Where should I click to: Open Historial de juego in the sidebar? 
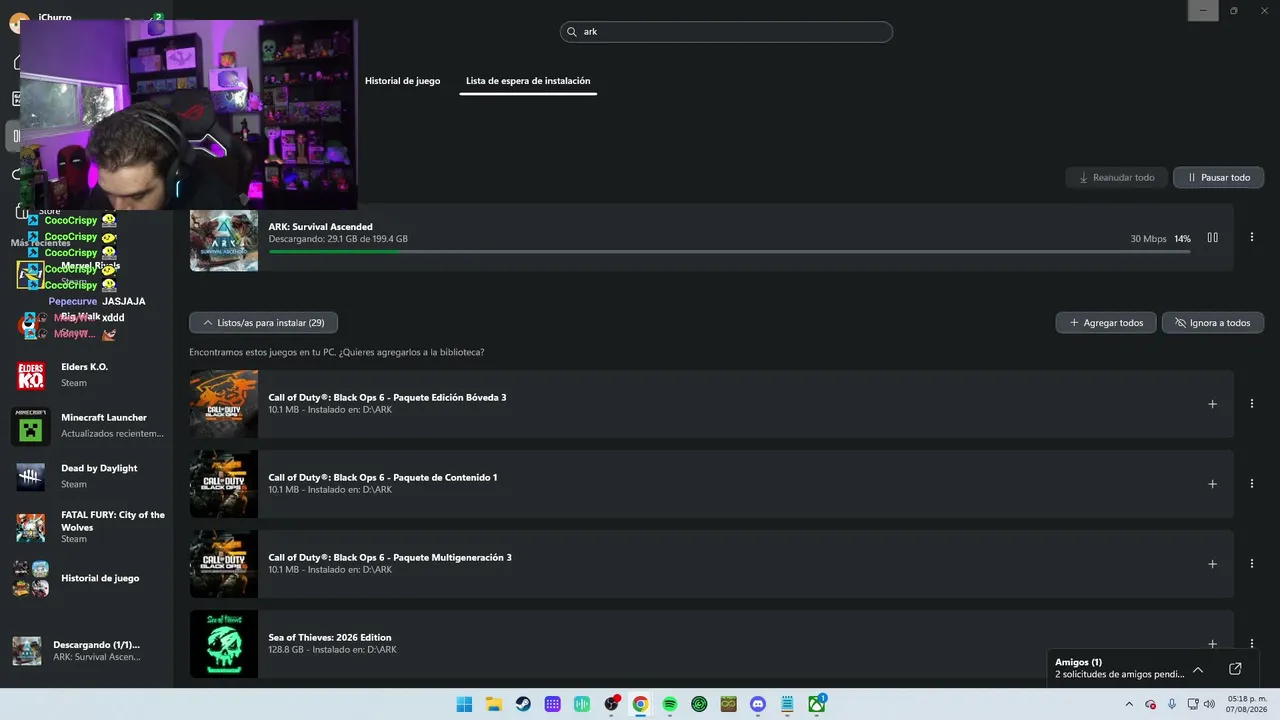tap(87, 578)
